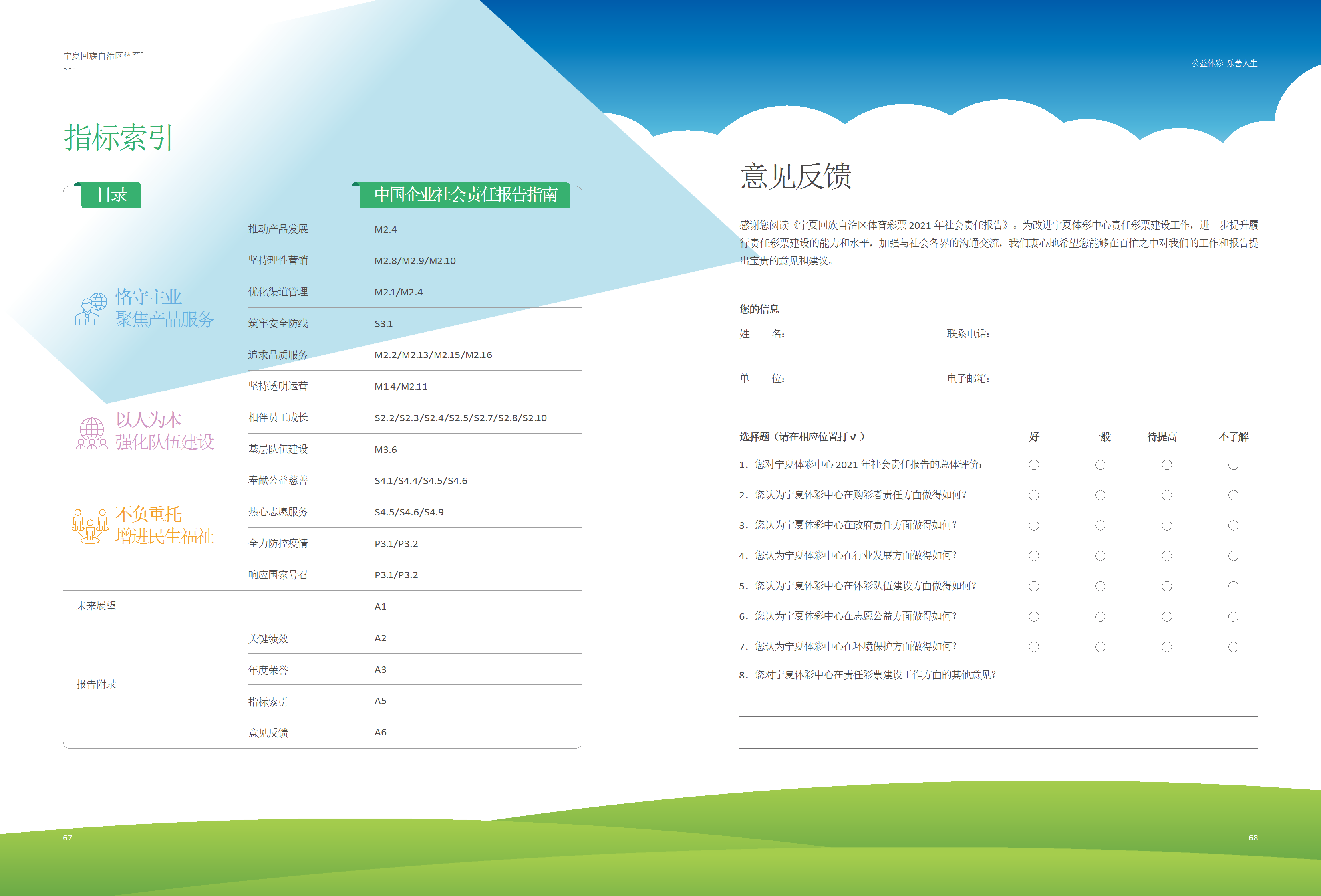Select 一般 for question 2 购彩者责任
This screenshot has height=896, width=1321.
pyautogui.click(x=1100, y=496)
